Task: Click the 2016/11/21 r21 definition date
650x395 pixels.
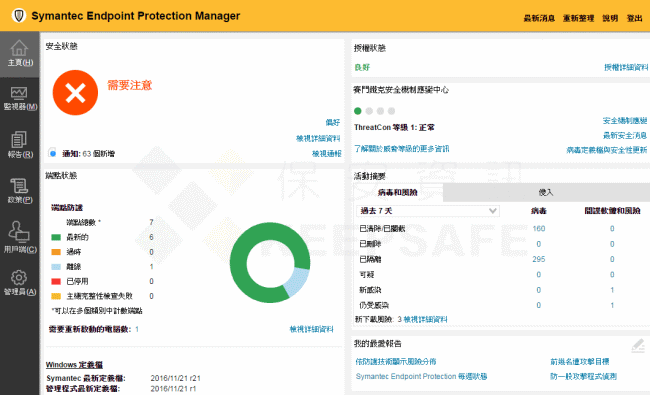Action: (175, 378)
